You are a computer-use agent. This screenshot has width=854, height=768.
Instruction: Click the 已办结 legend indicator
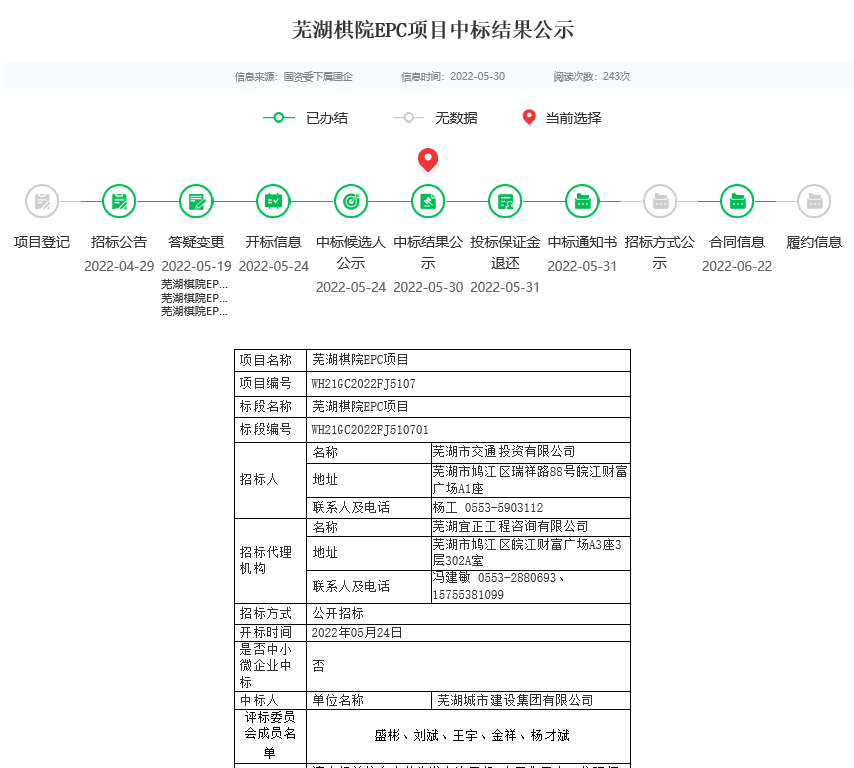pos(279,118)
